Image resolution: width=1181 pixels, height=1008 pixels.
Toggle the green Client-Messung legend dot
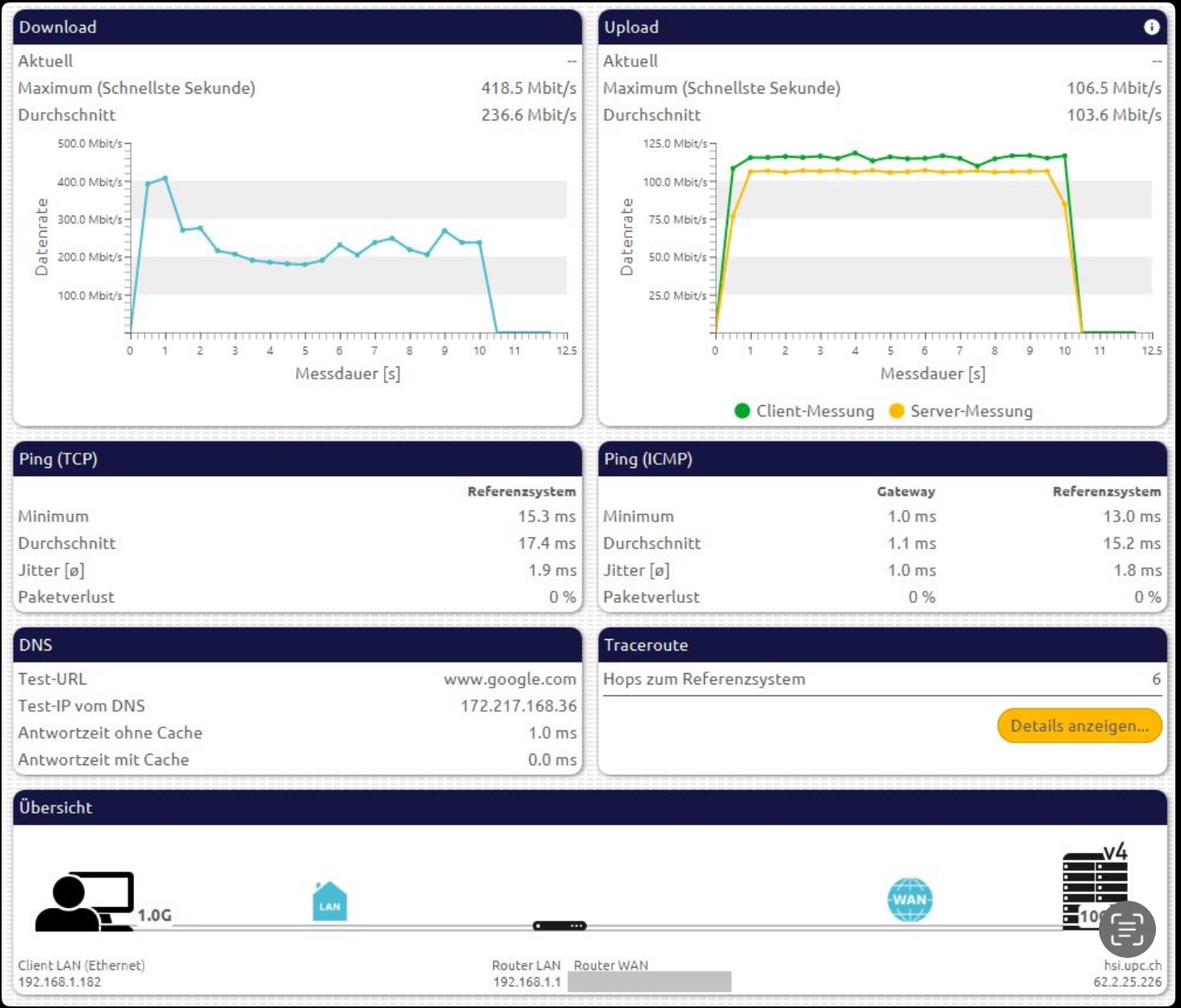743,411
